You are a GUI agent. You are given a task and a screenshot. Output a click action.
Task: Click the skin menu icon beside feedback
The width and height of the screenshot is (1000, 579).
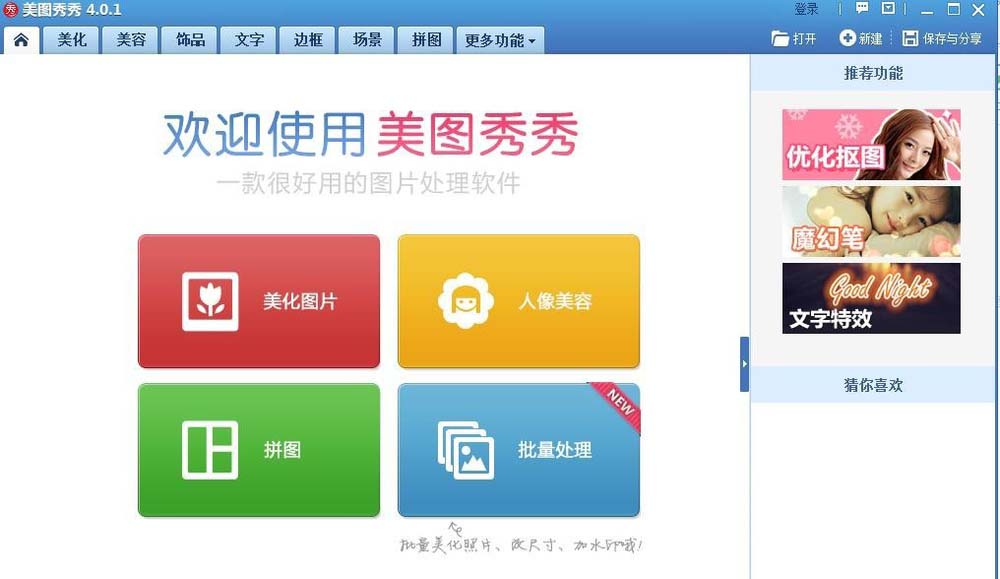pyautogui.click(x=888, y=8)
